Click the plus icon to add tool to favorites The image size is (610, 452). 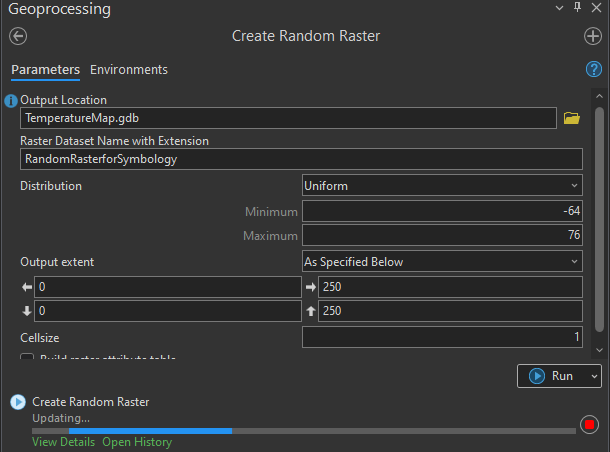tap(593, 37)
